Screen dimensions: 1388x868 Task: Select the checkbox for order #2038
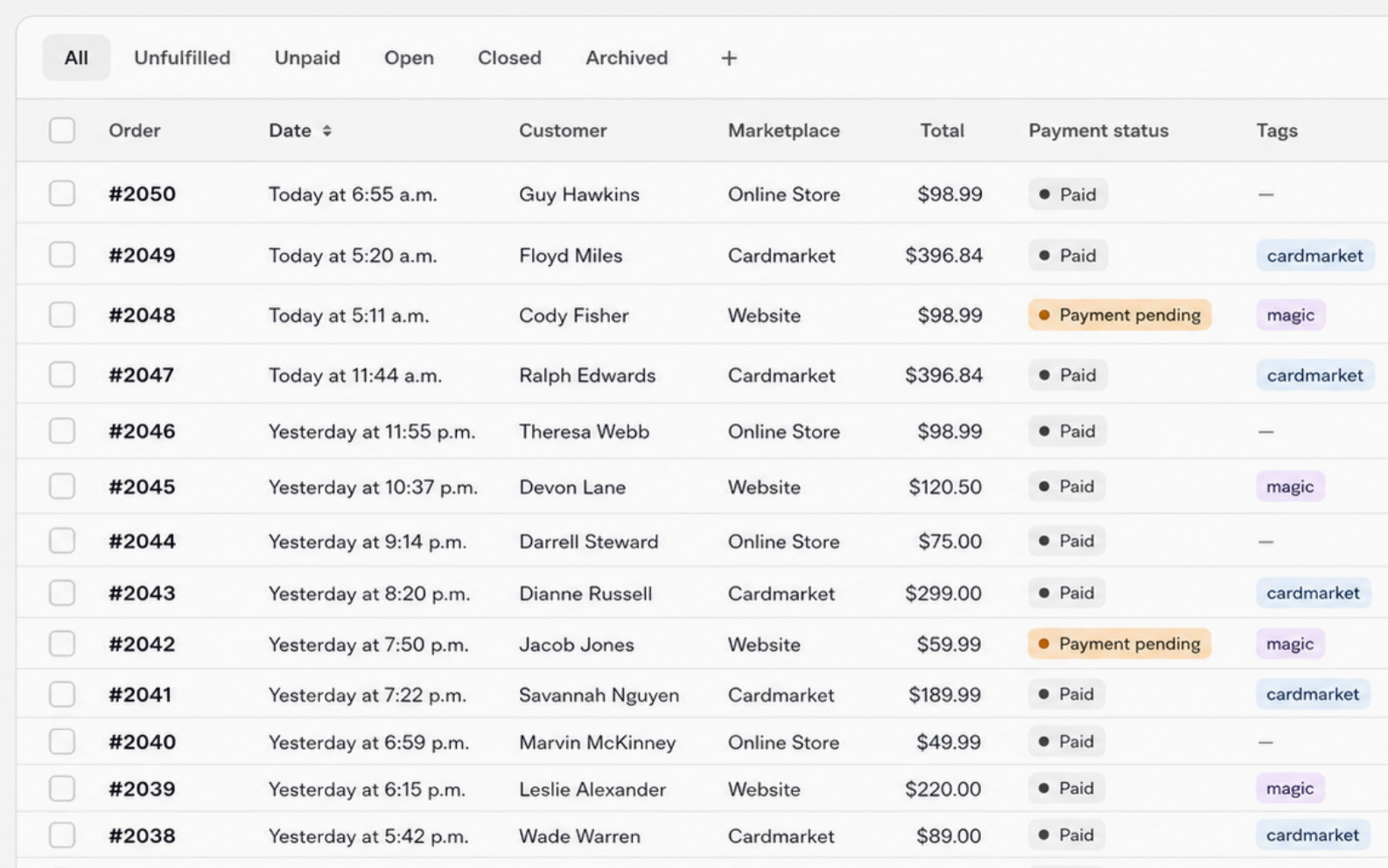coord(62,835)
